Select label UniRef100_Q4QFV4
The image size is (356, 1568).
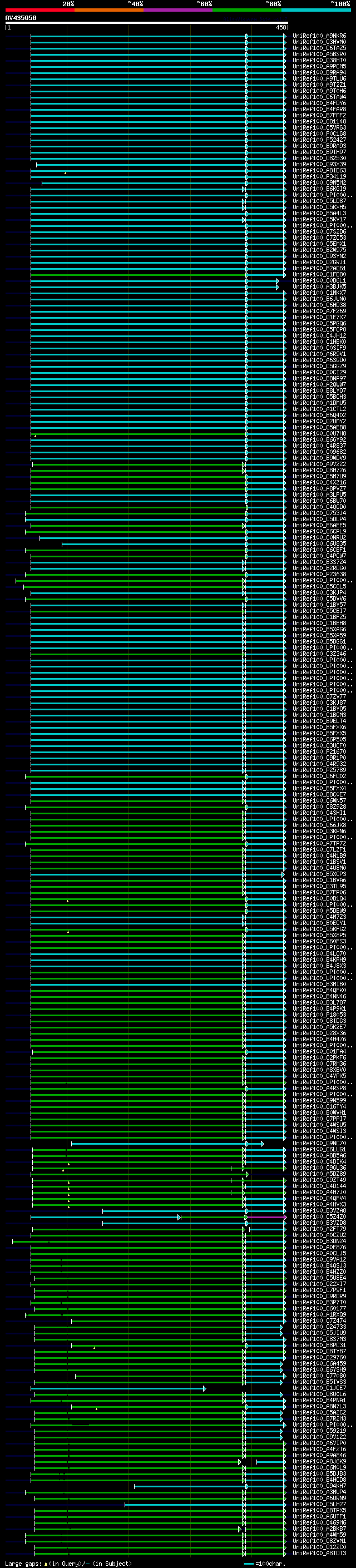point(319,1198)
